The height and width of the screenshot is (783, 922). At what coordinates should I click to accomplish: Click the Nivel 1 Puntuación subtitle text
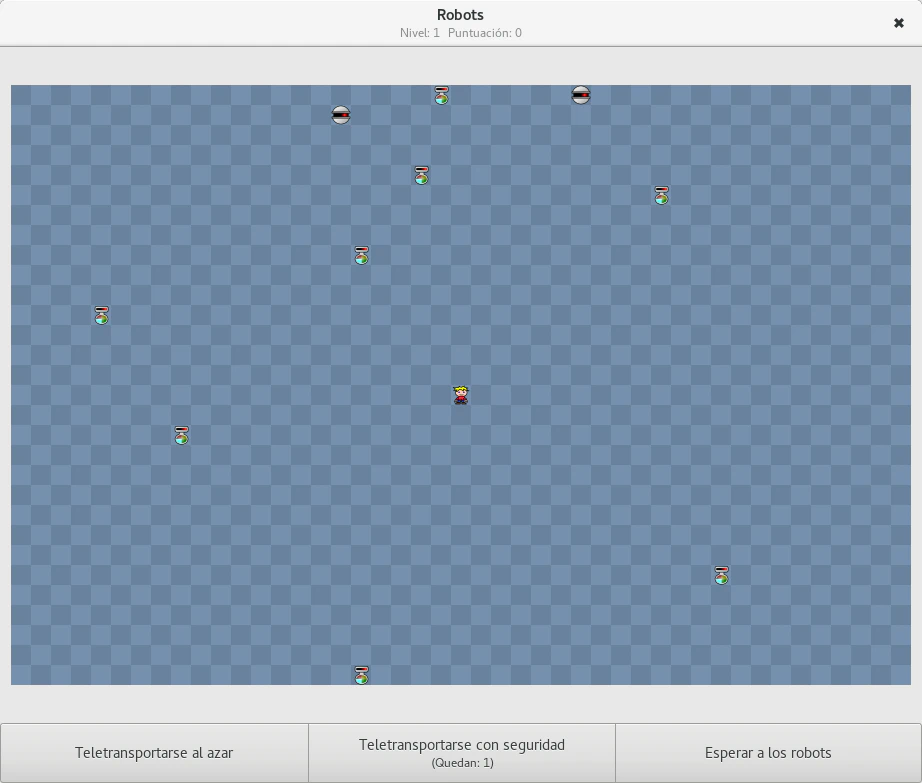pyautogui.click(x=460, y=33)
